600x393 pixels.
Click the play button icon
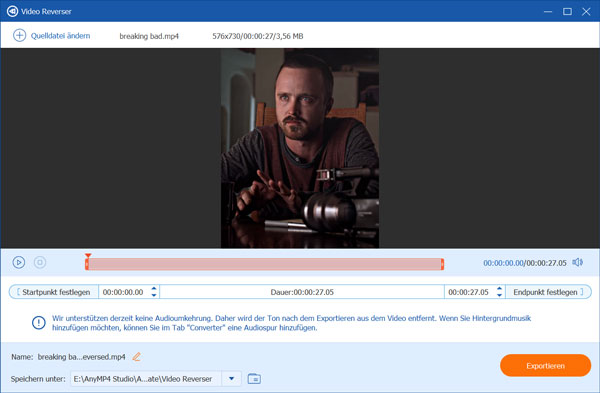pos(19,263)
